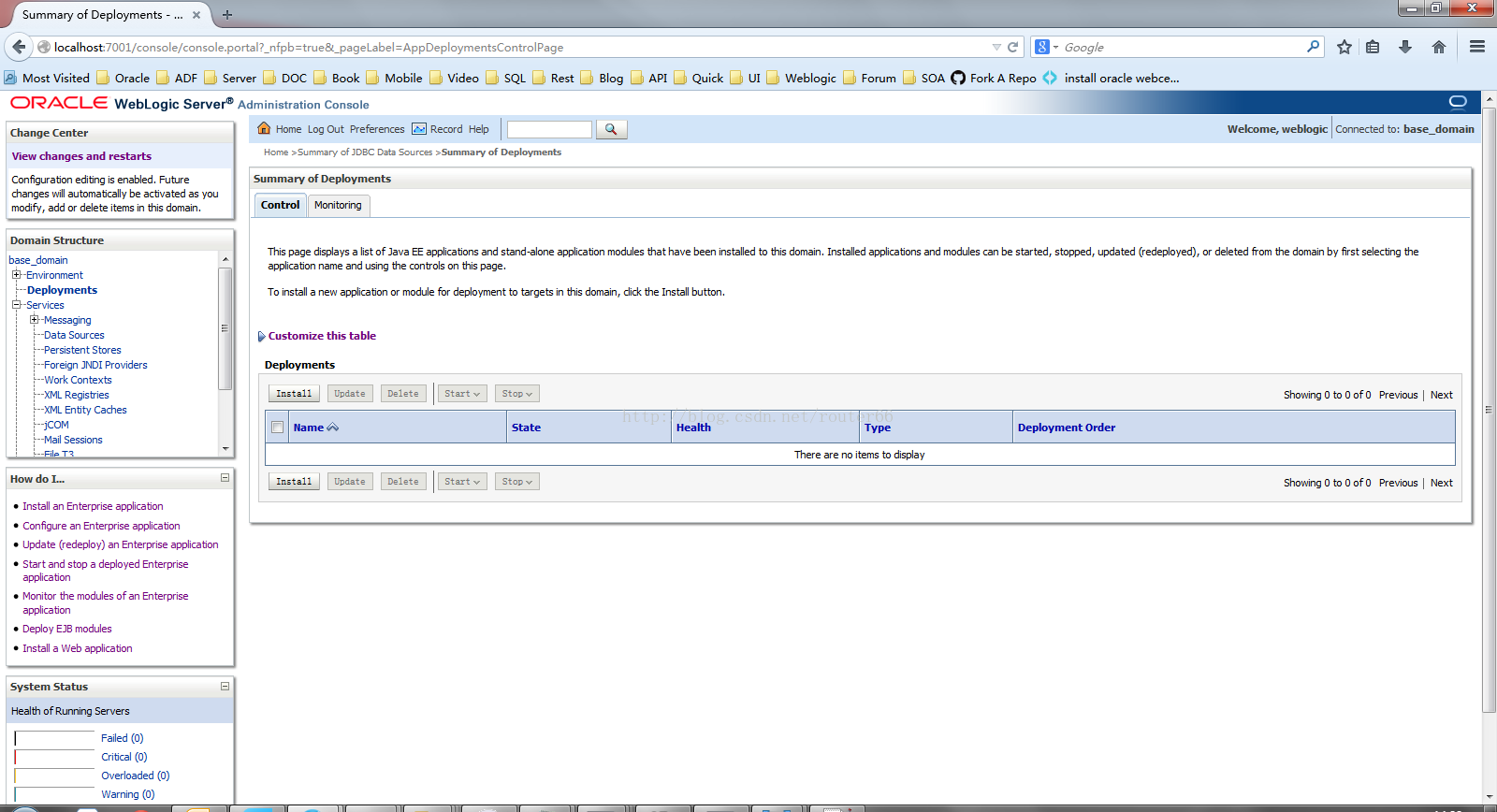Click the Domain Structure scroll down arrow
The width and height of the screenshot is (1497, 812).
click(225, 449)
